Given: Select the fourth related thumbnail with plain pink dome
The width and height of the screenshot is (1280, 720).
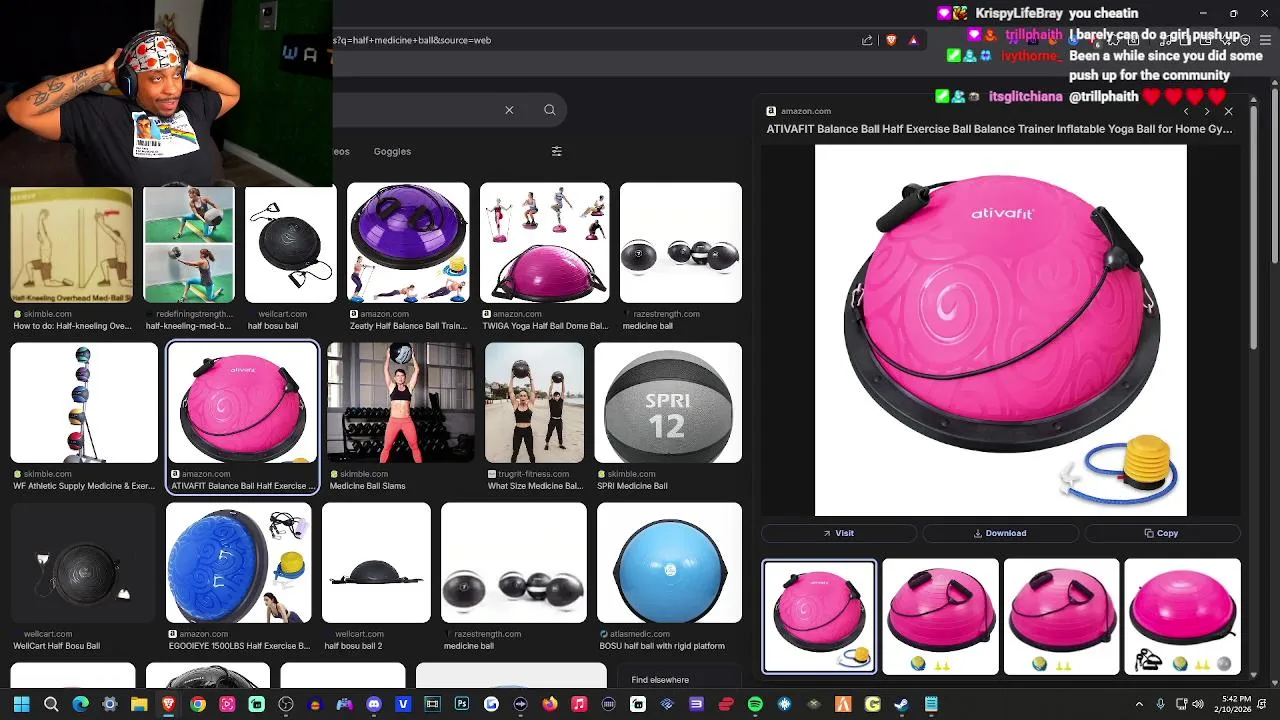Looking at the screenshot, I should [1182, 616].
